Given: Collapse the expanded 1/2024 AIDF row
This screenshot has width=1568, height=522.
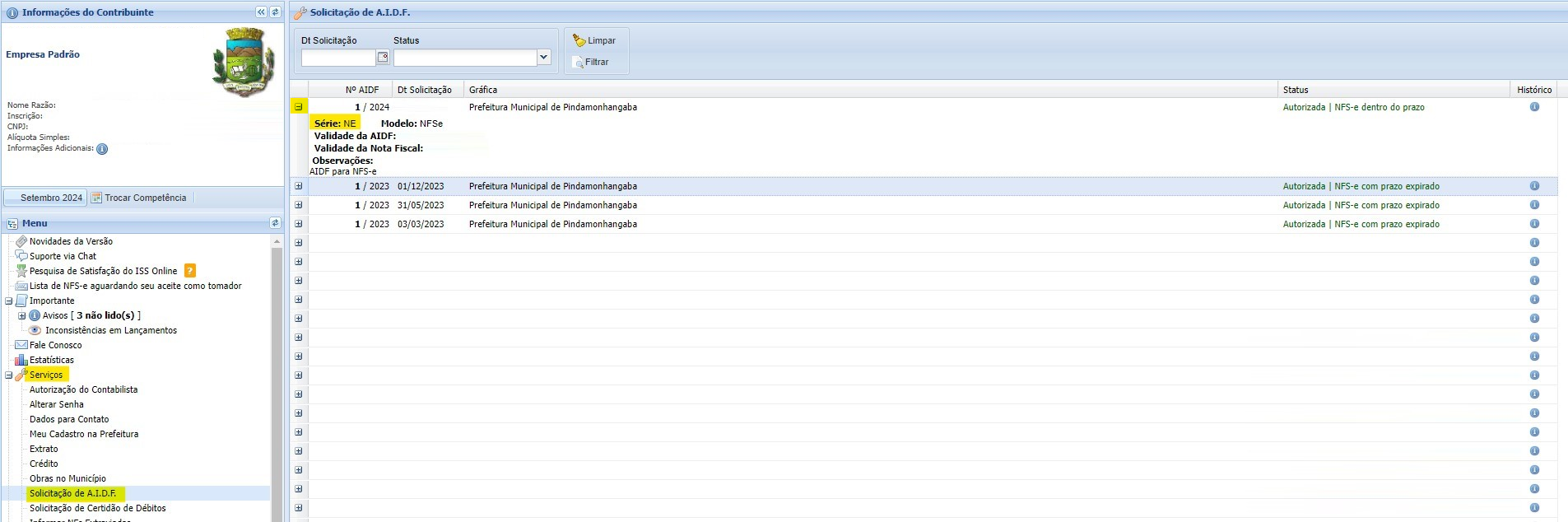Looking at the screenshot, I should point(299,107).
